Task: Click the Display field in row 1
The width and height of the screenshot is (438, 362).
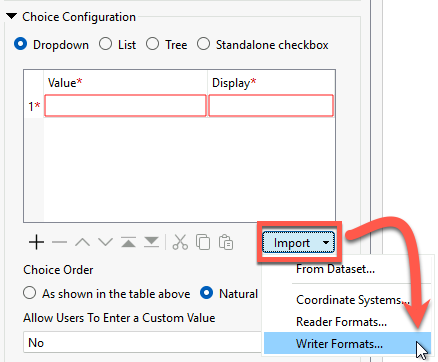Action: [x=271, y=106]
